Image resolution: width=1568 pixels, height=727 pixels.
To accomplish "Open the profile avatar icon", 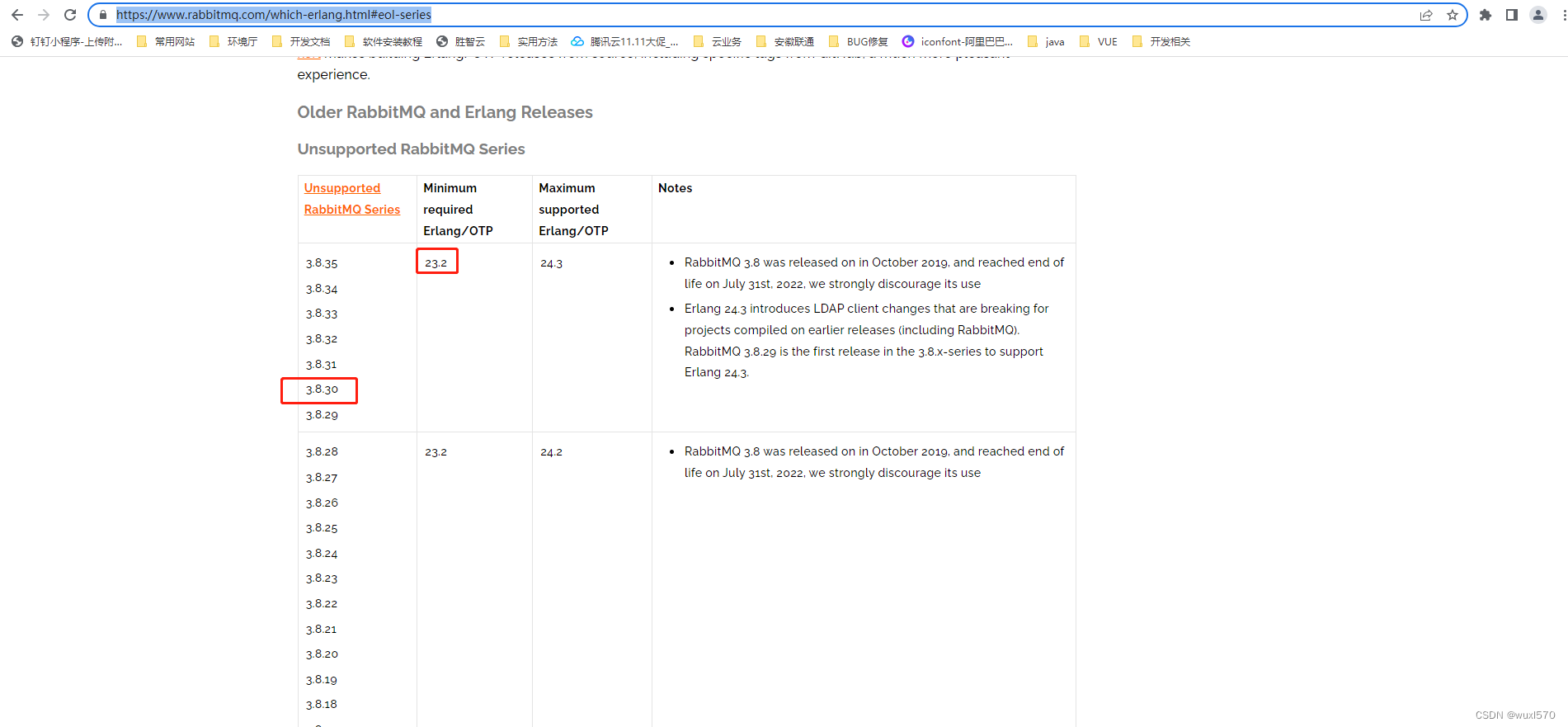I will tap(1538, 15).
